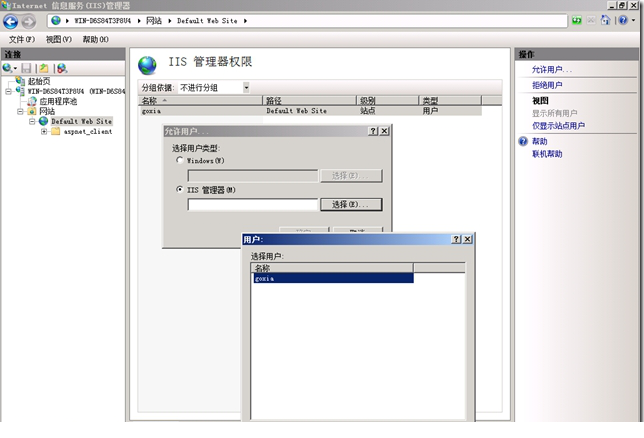644x438 pixels.
Task: Close the 允许用户 dialog
Action: [384, 131]
